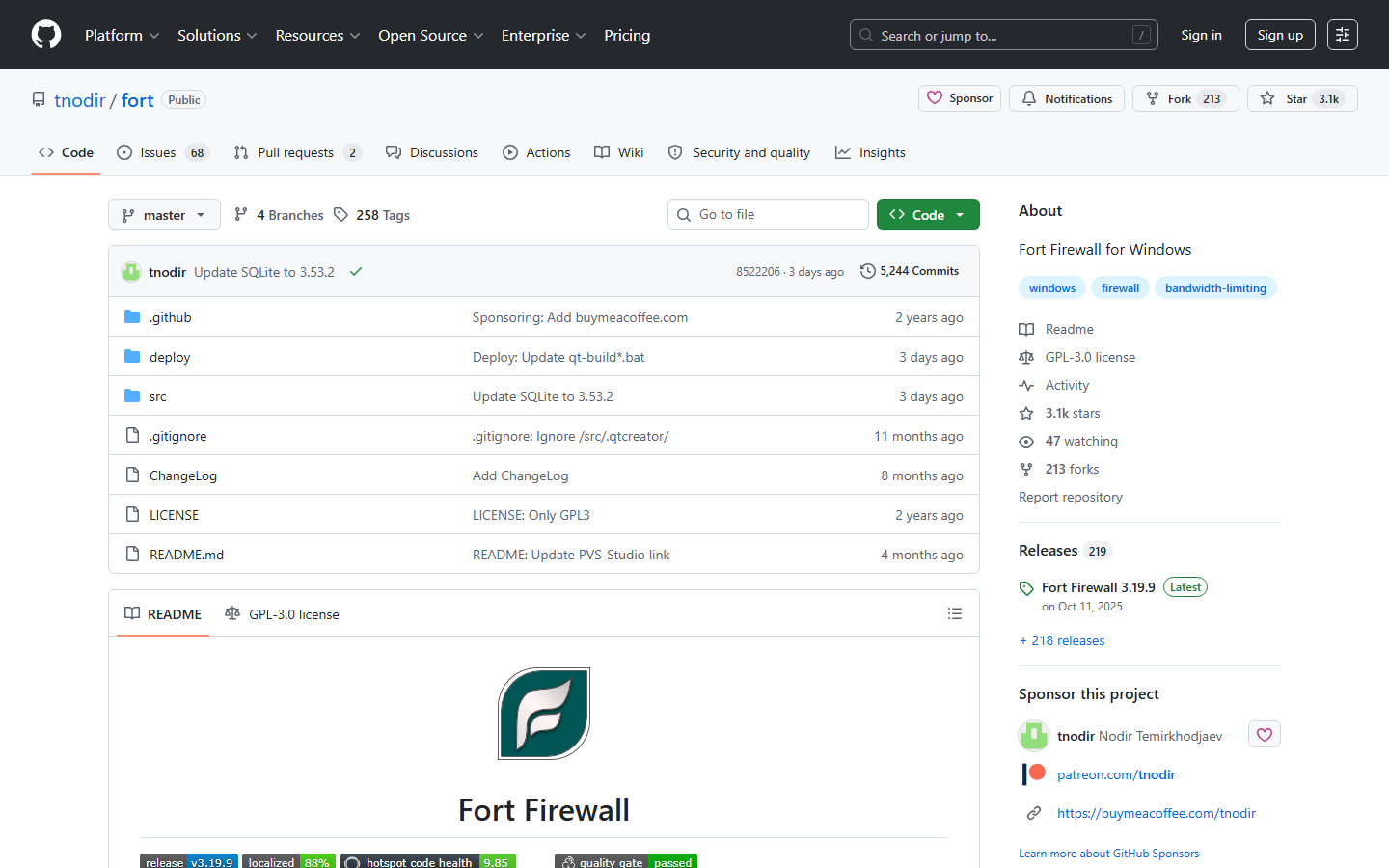Viewport: 1389px width, 868px height.
Task: Go to the GitHub home logo
Action: (46, 35)
